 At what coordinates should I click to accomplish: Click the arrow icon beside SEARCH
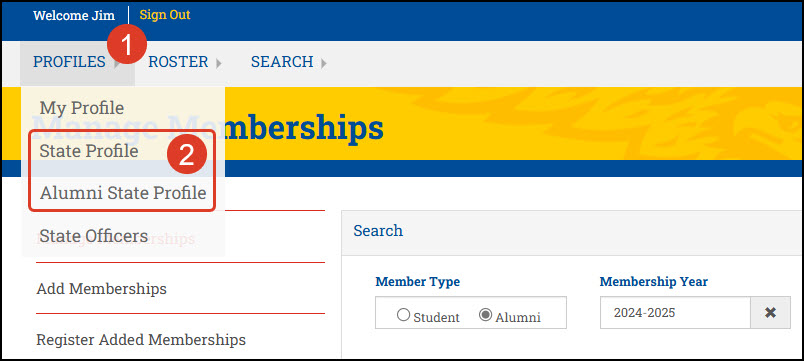[x=324, y=64]
